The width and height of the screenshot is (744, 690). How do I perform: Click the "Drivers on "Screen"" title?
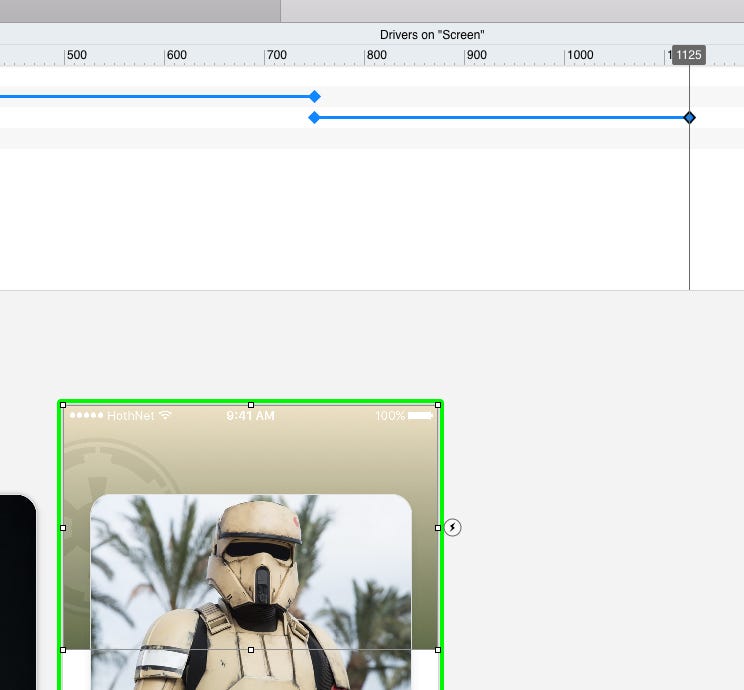432,35
